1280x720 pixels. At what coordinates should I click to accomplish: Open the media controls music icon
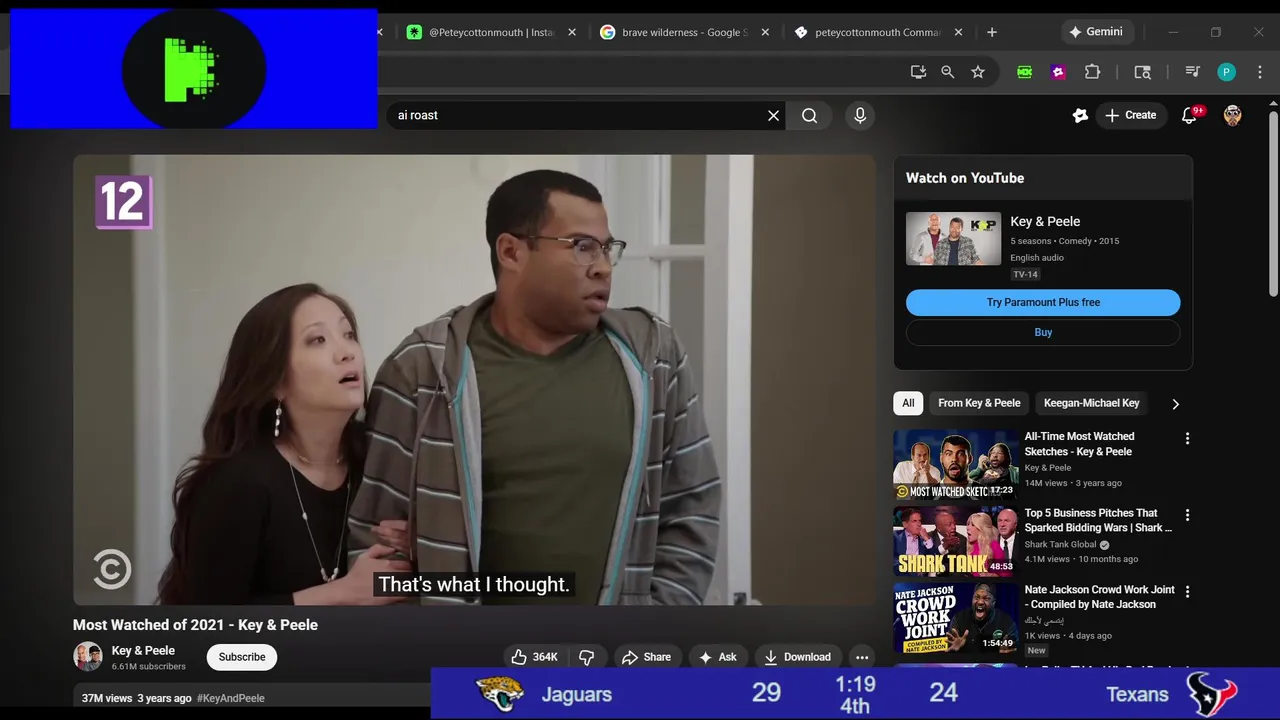1192,72
